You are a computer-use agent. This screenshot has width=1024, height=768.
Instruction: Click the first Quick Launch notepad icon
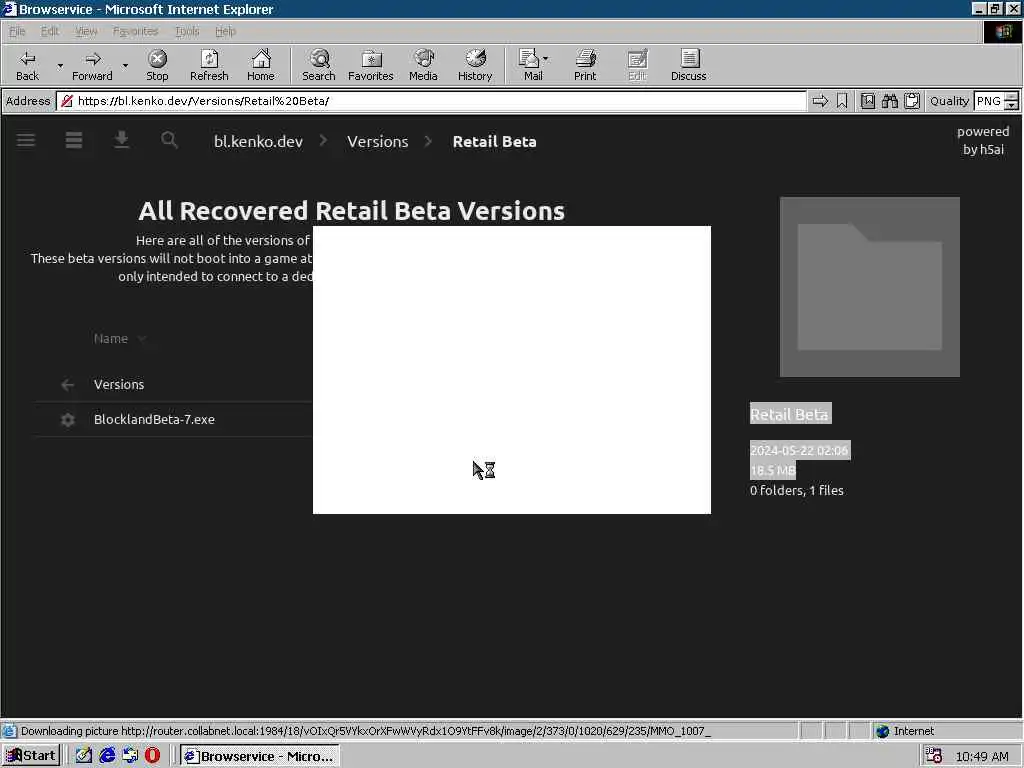tap(84, 756)
